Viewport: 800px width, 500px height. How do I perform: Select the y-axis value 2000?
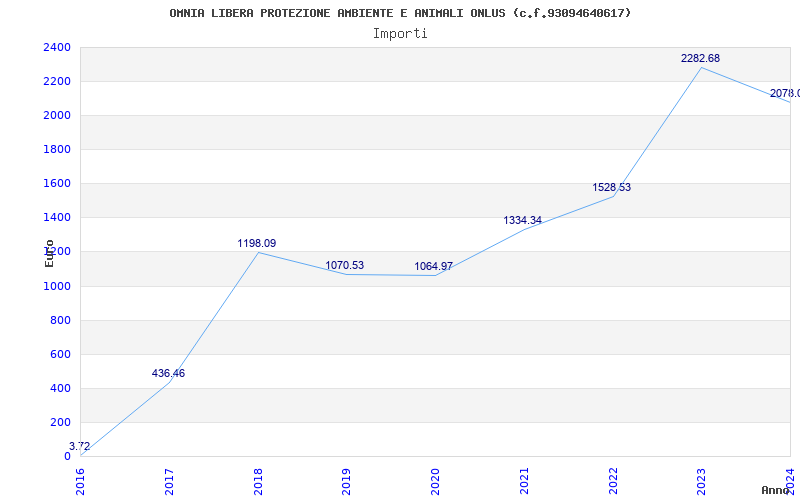57,115
